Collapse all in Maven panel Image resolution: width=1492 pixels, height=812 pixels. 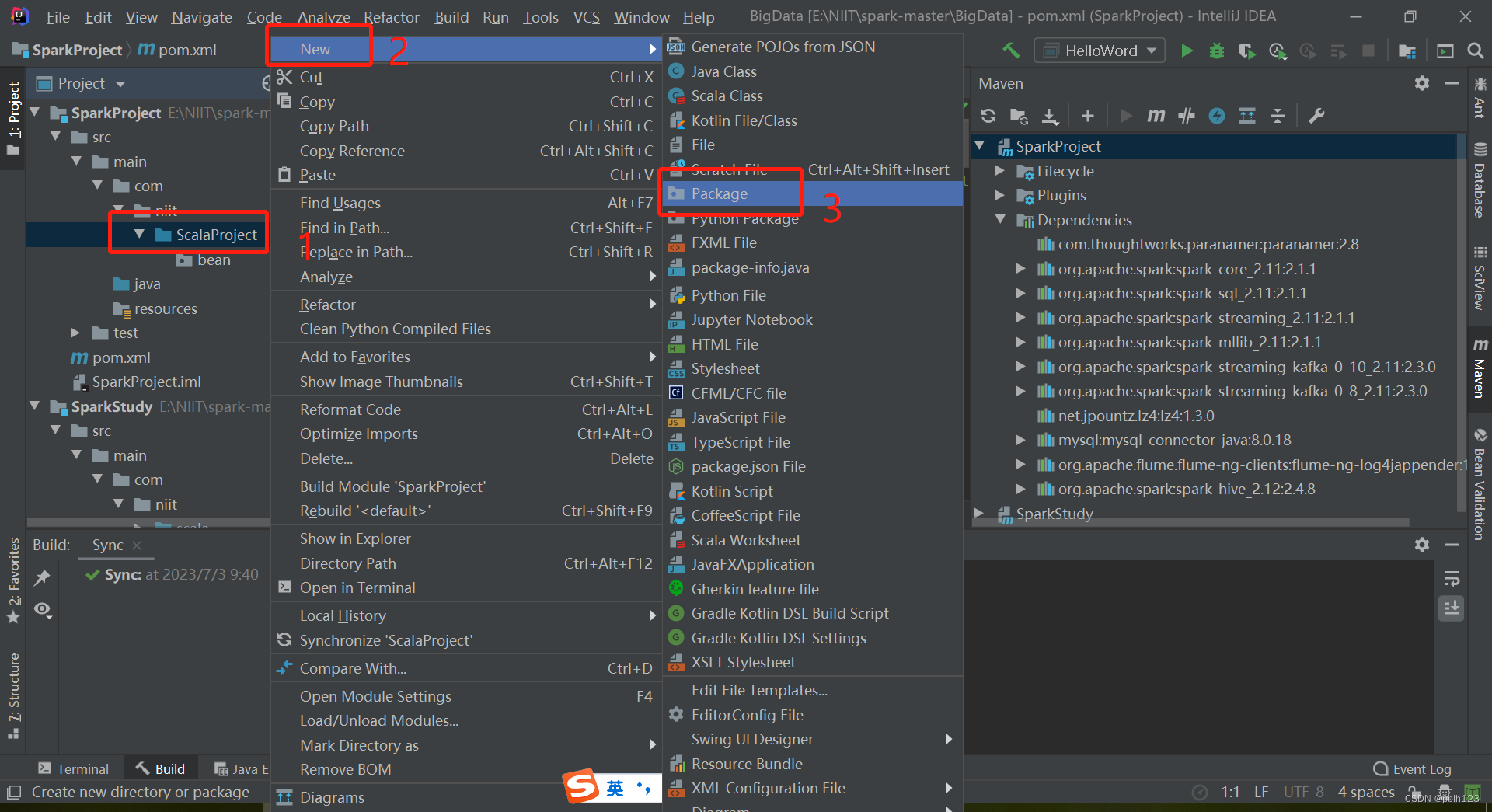click(x=1278, y=116)
